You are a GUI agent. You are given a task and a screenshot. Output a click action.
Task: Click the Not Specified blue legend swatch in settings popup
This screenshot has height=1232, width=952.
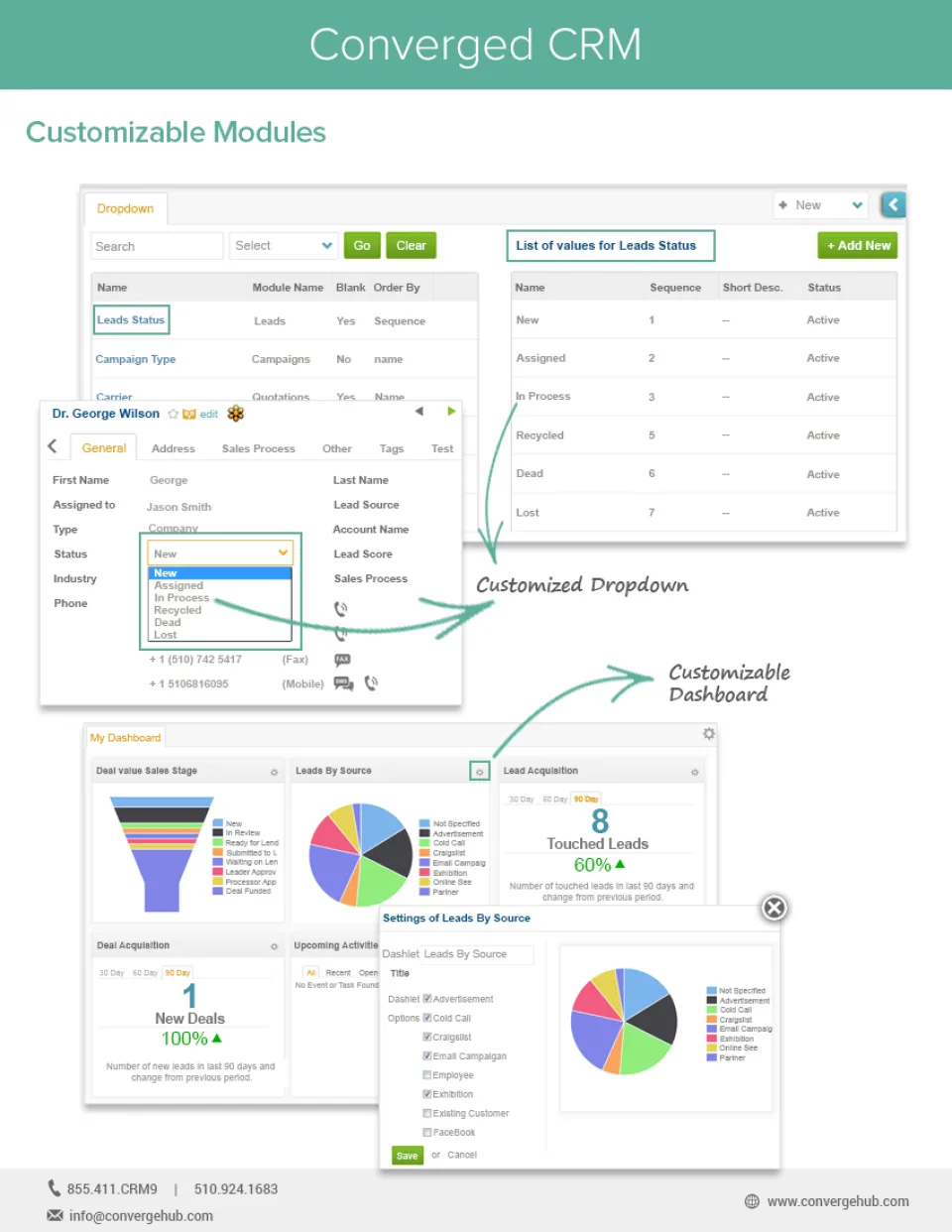(712, 990)
